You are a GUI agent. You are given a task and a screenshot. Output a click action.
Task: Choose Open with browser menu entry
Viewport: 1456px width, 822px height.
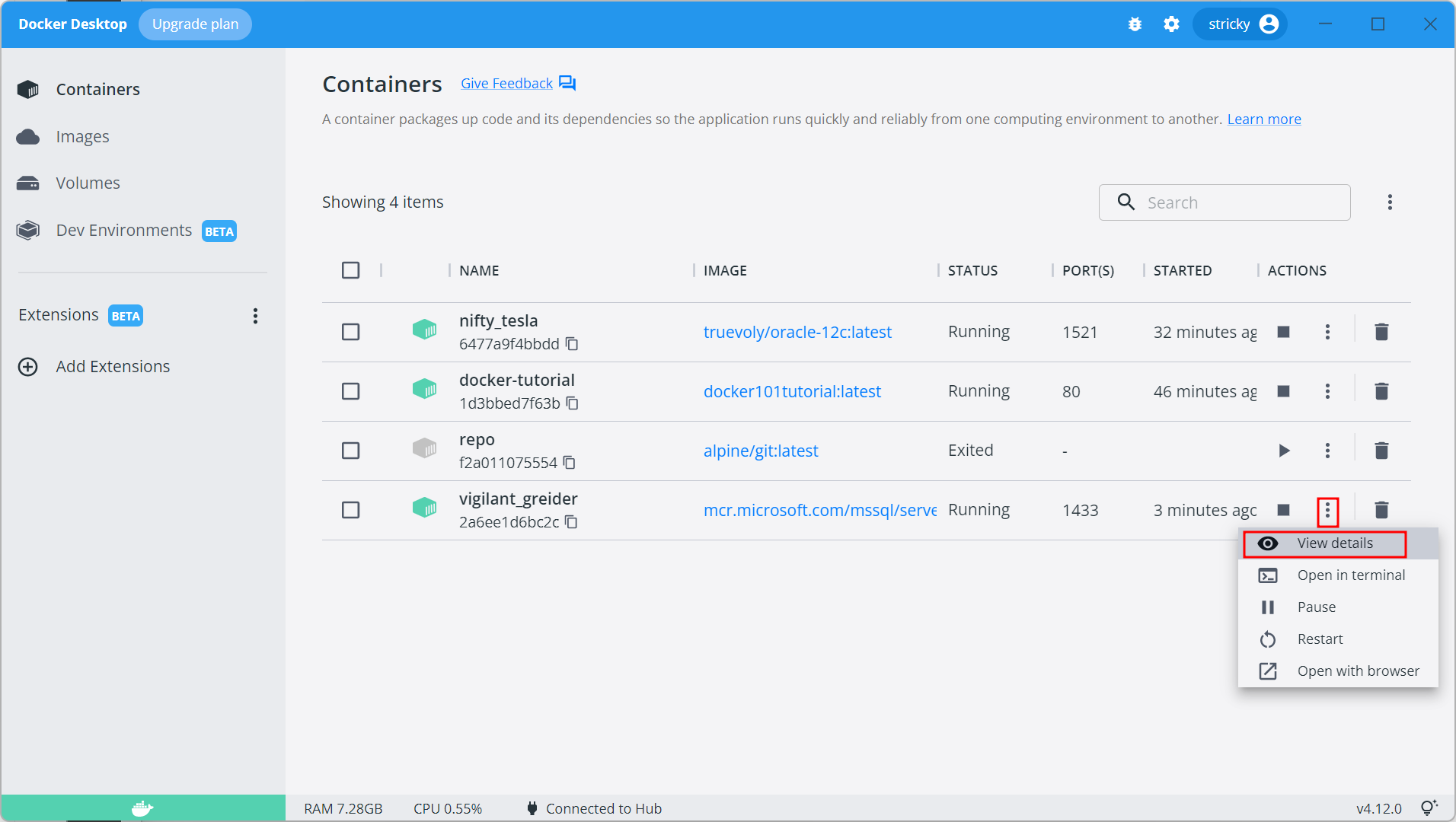(x=1338, y=671)
